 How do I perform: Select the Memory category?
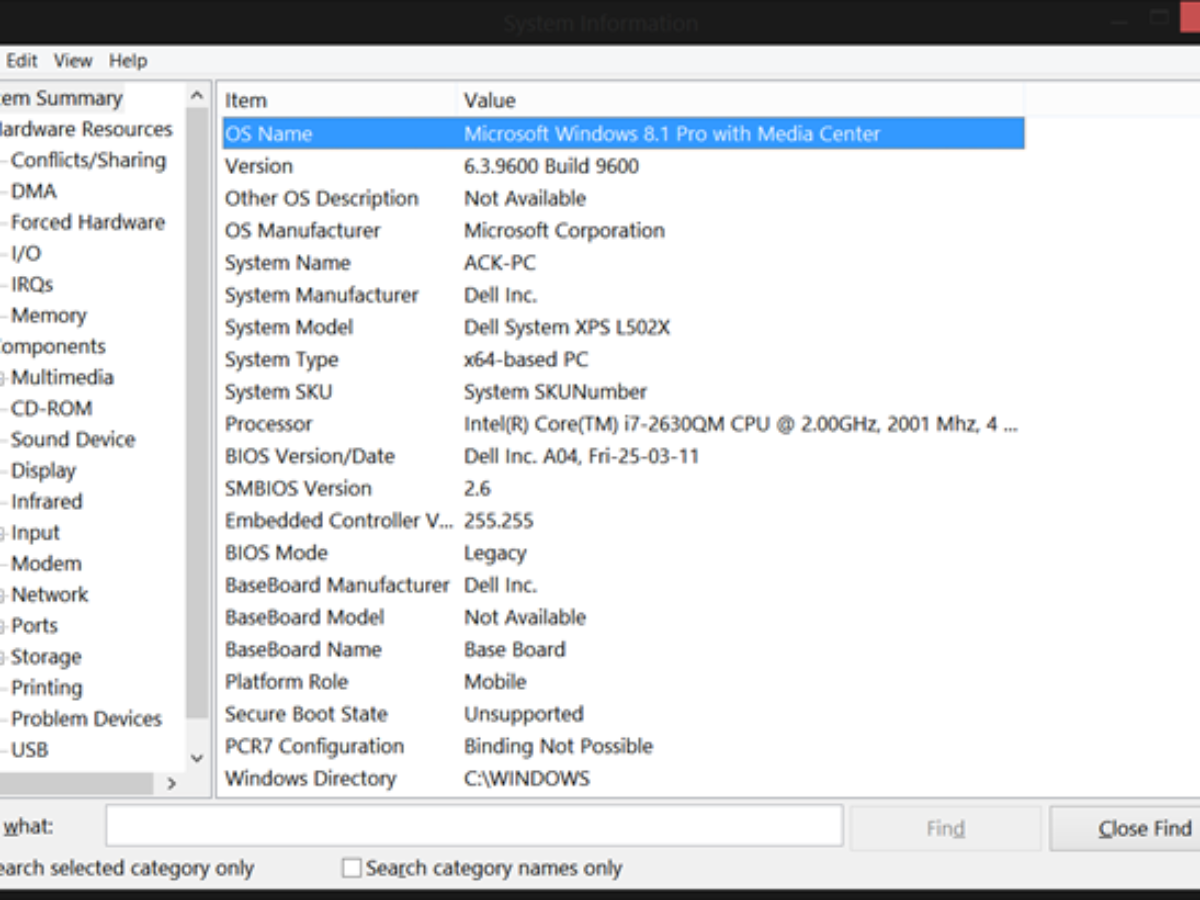[x=49, y=315]
